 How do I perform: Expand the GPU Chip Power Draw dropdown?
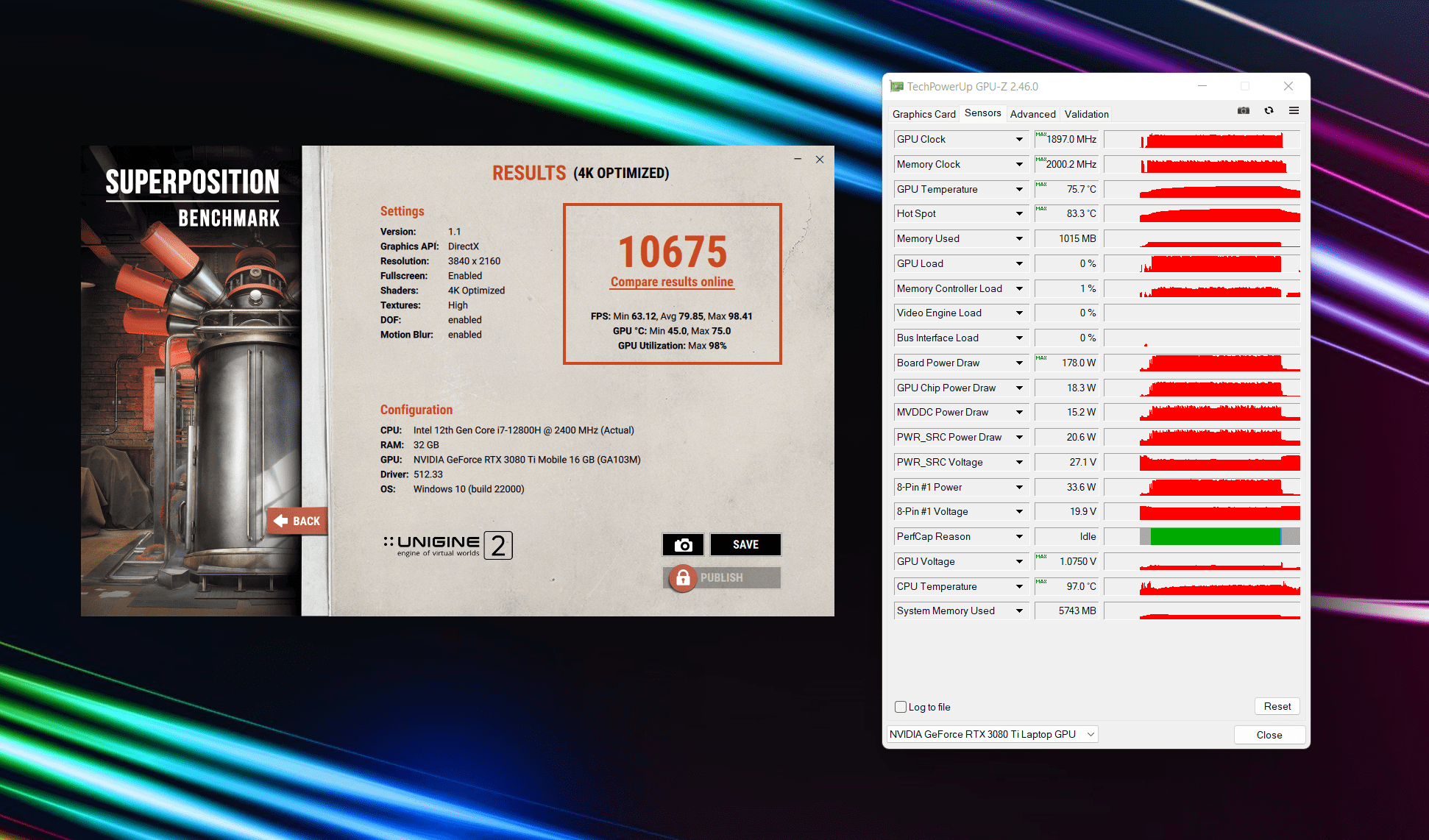pos(1019,388)
